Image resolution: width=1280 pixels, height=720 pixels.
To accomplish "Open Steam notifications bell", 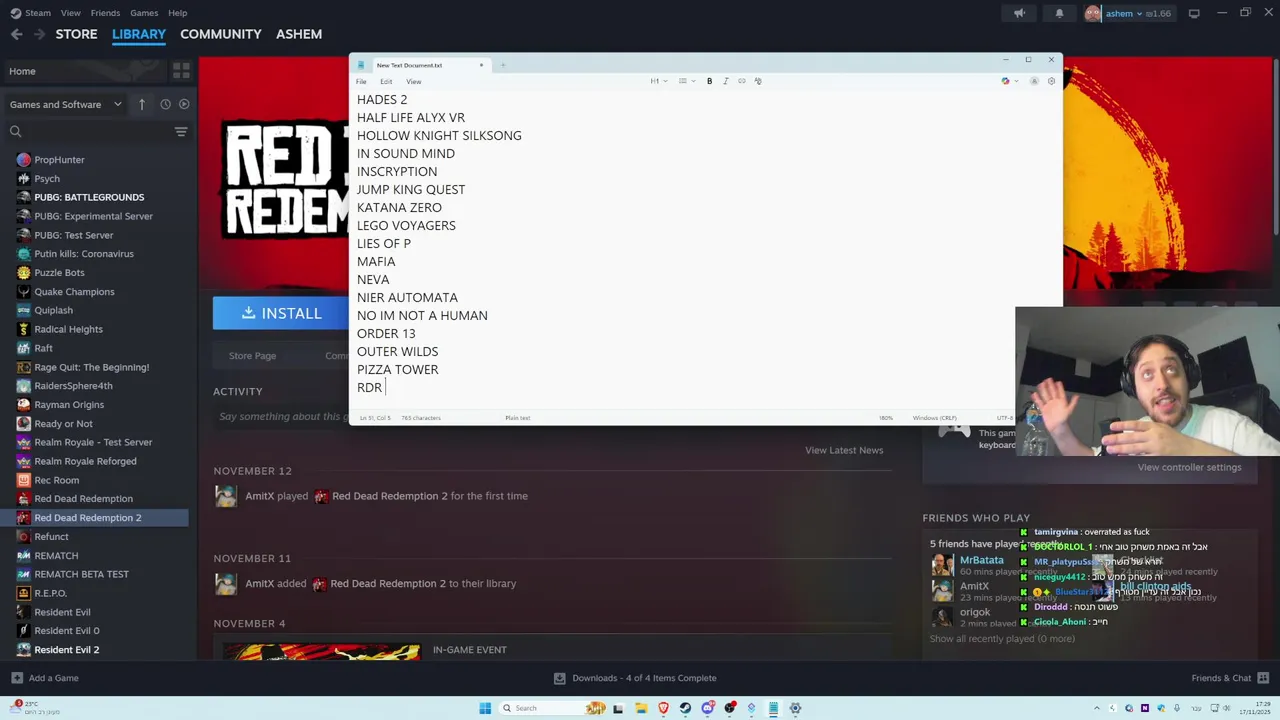I will pos(1059,13).
